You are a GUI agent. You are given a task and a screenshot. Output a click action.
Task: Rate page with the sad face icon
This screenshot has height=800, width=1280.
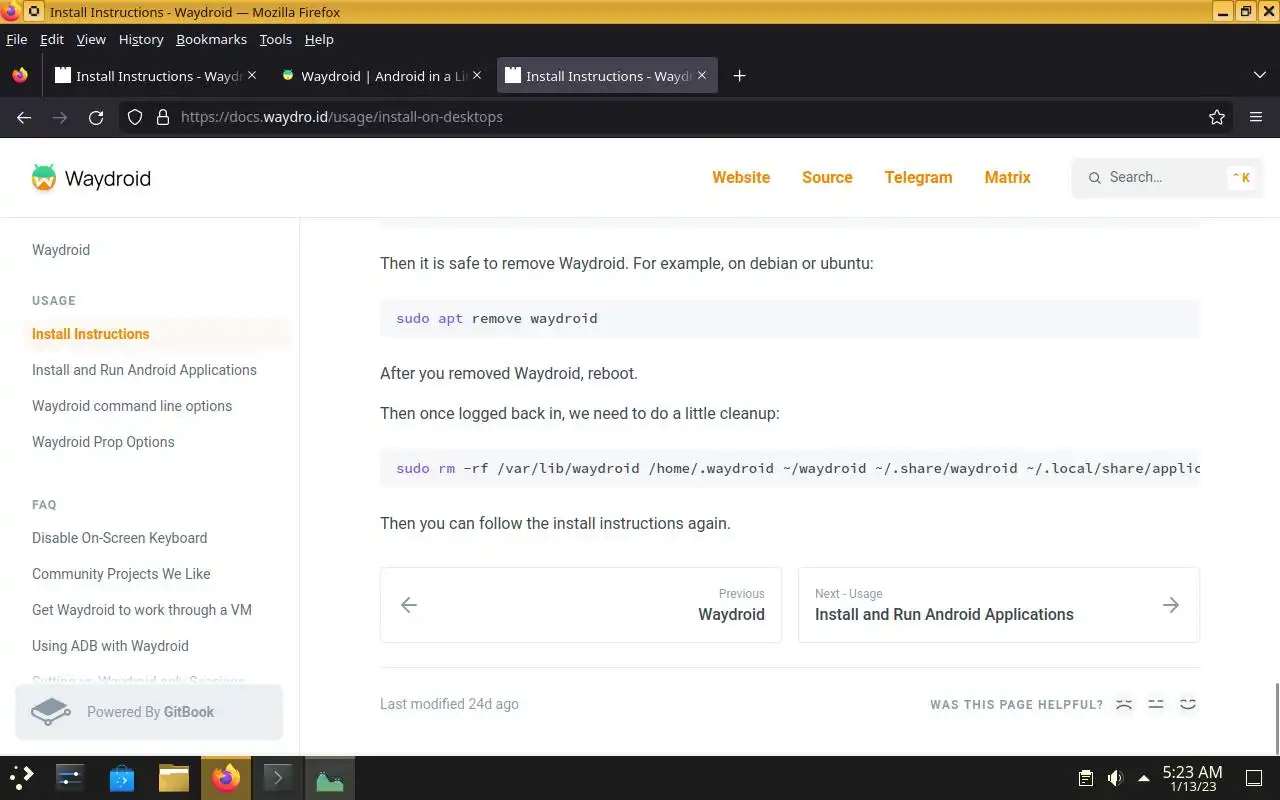[x=1124, y=704]
